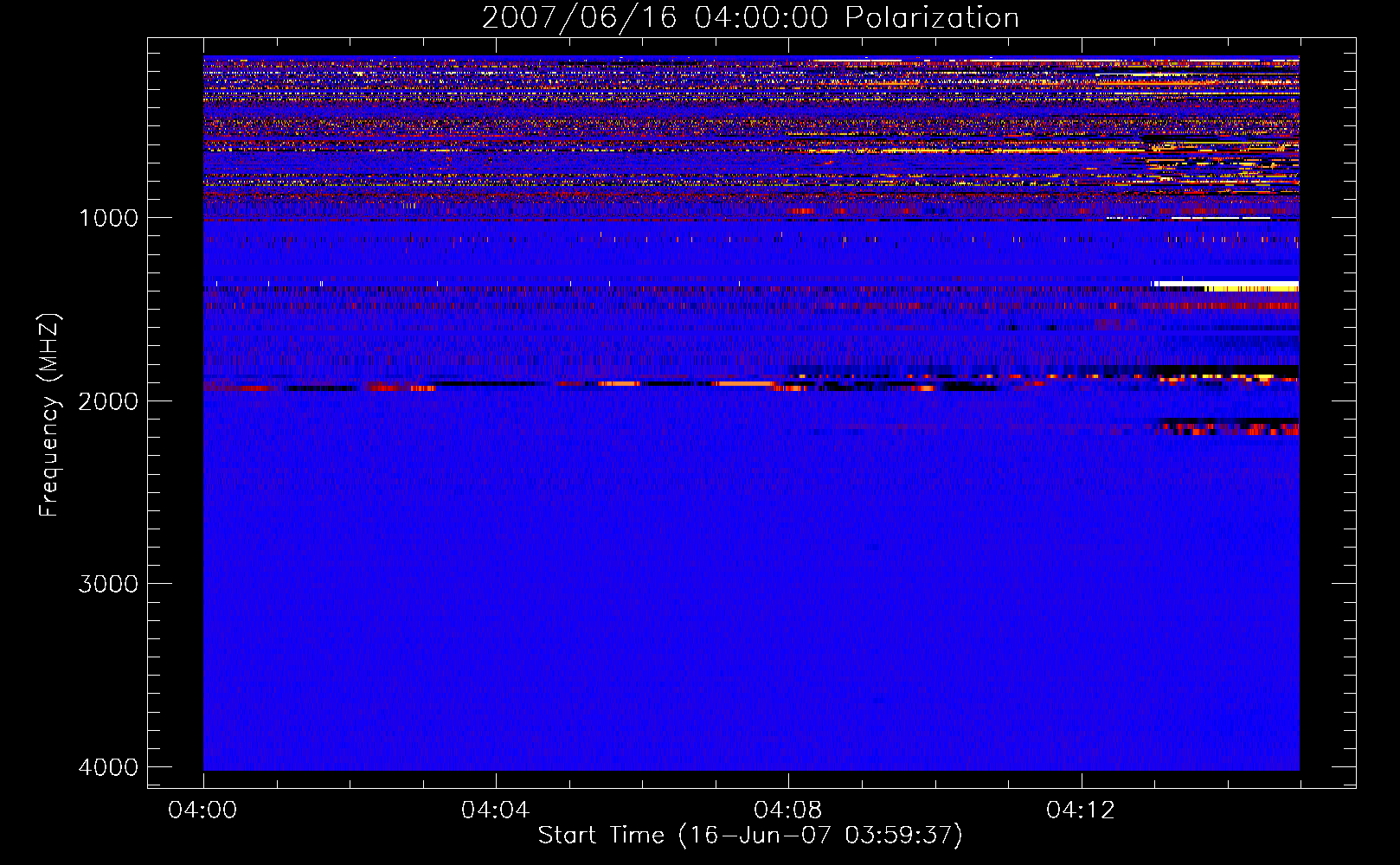Click the 04:08 time tick label
This screenshot has height=865, width=1400.
[788, 811]
